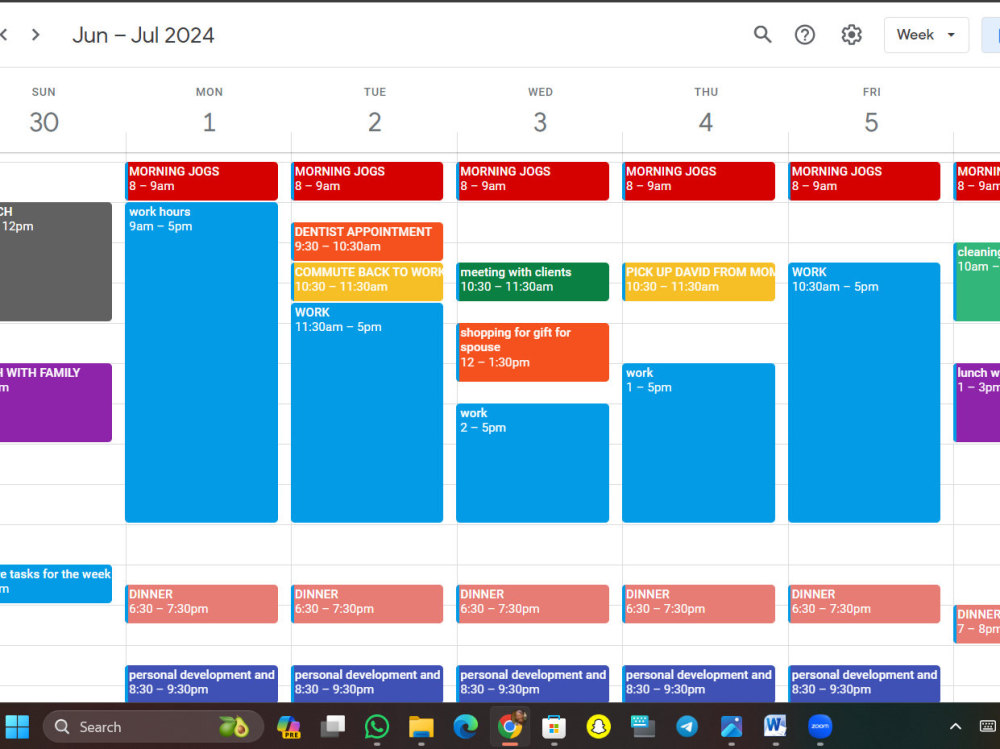Open Sunday's gray event ending 12pm
The height and width of the screenshot is (749, 1000).
coord(55,262)
